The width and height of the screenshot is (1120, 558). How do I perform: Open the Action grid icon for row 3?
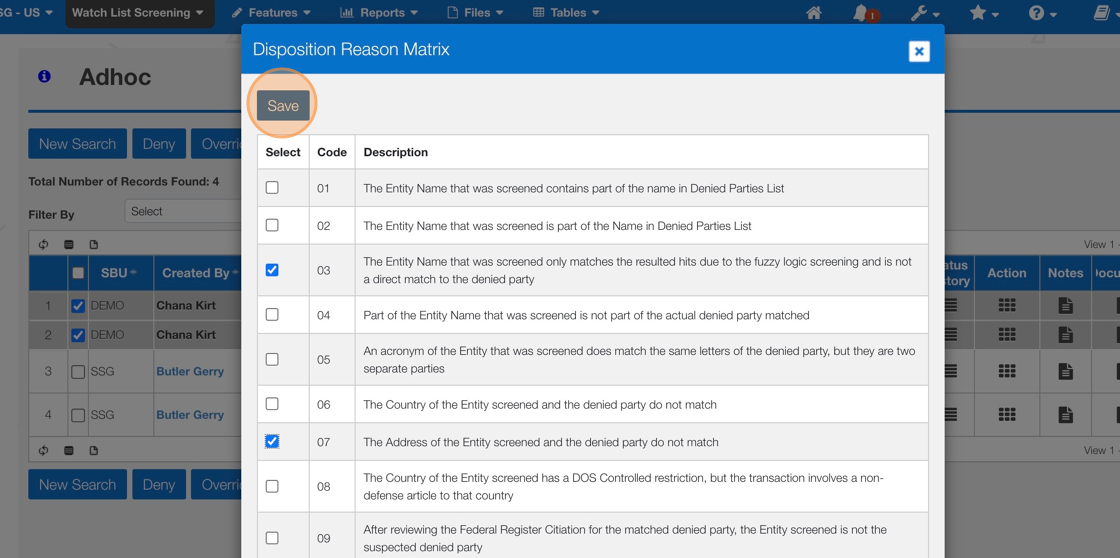[1007, 371]
